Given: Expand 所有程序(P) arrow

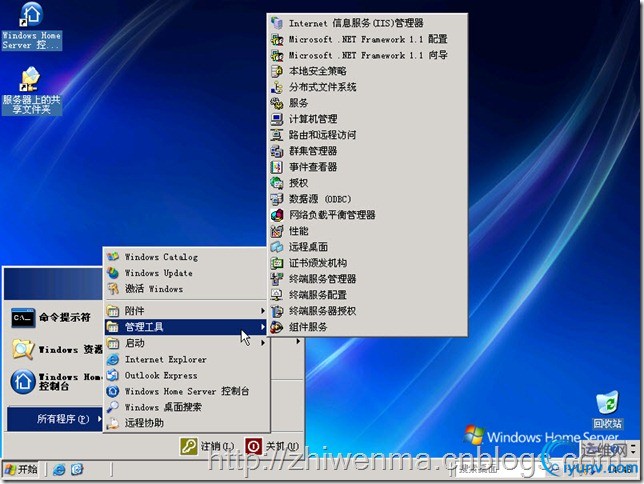Looking at the screenshot, I should [x=99, y=419].
